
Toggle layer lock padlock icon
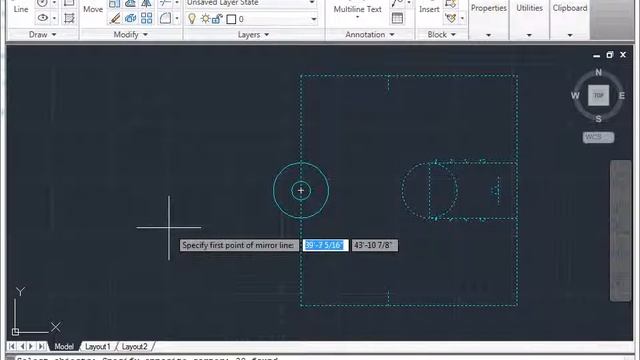click(217, 19)
